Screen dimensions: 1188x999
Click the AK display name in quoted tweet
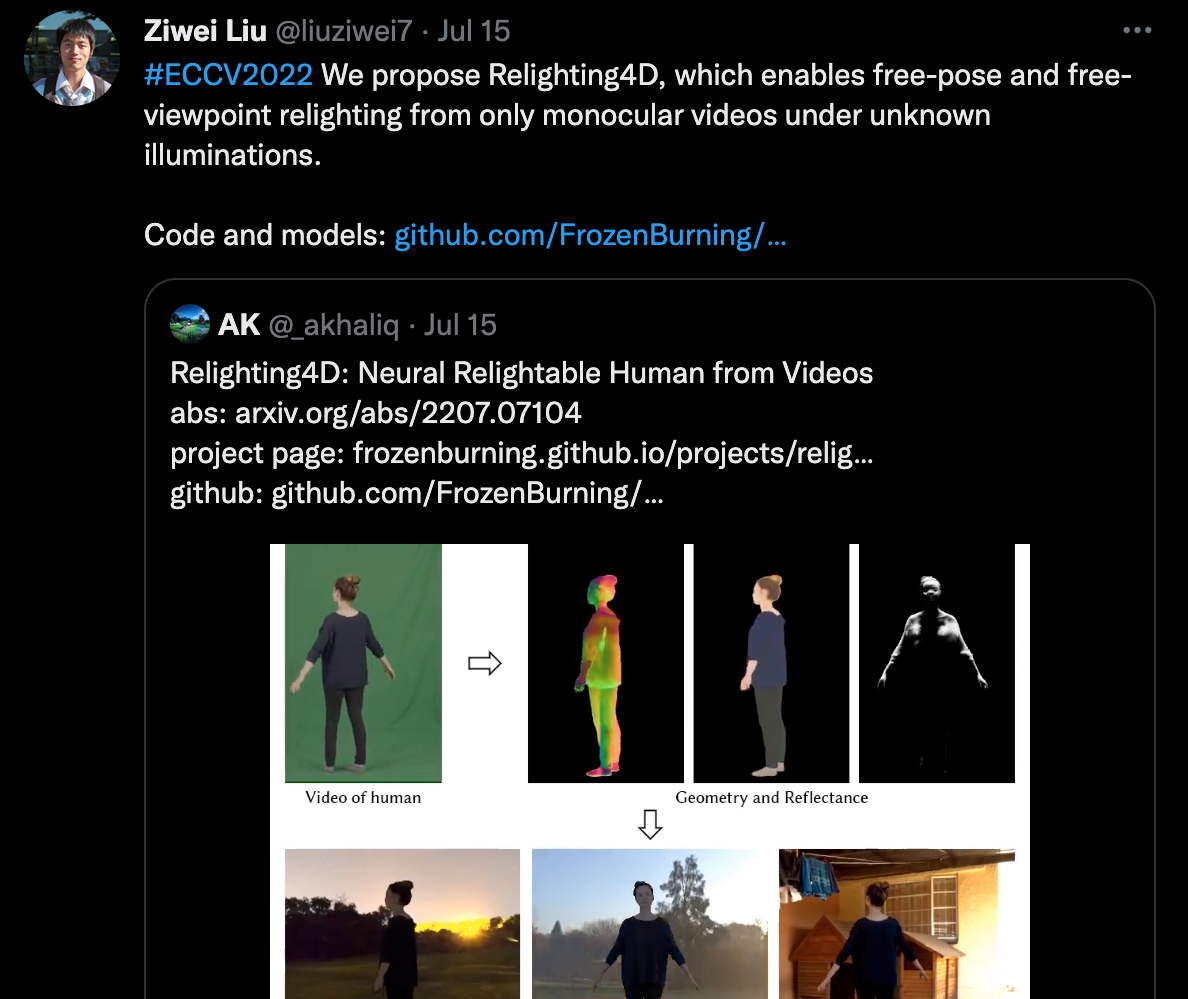coord(239,325)
